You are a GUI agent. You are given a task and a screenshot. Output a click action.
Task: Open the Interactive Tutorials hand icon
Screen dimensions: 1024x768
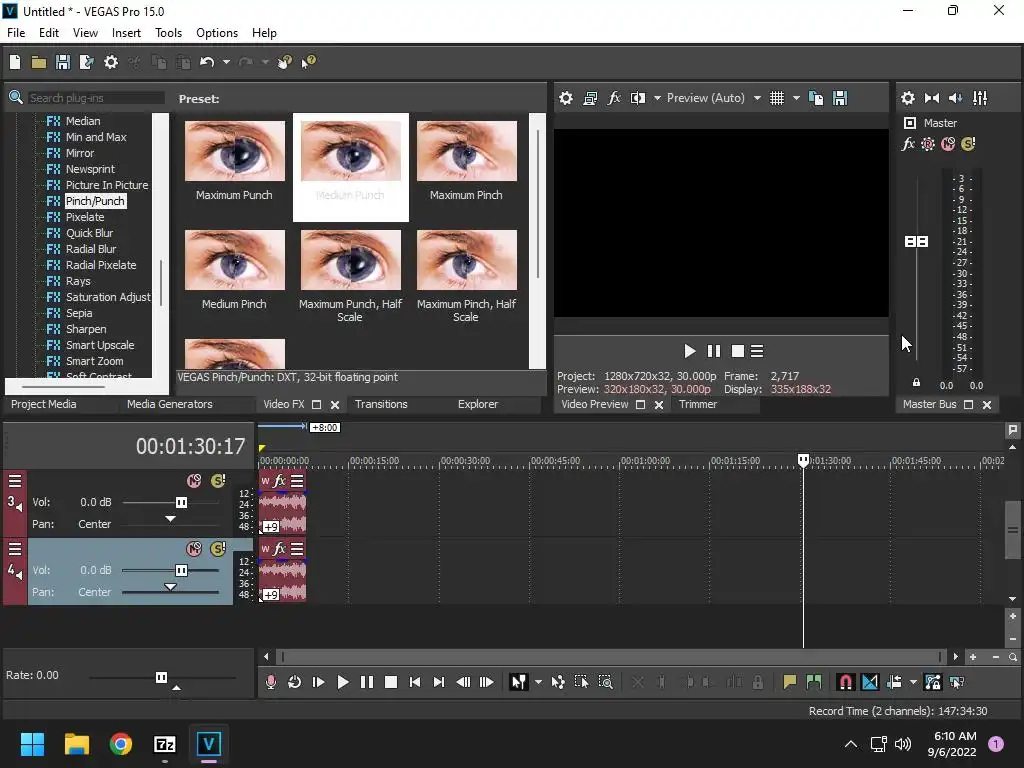pos(285,62)
